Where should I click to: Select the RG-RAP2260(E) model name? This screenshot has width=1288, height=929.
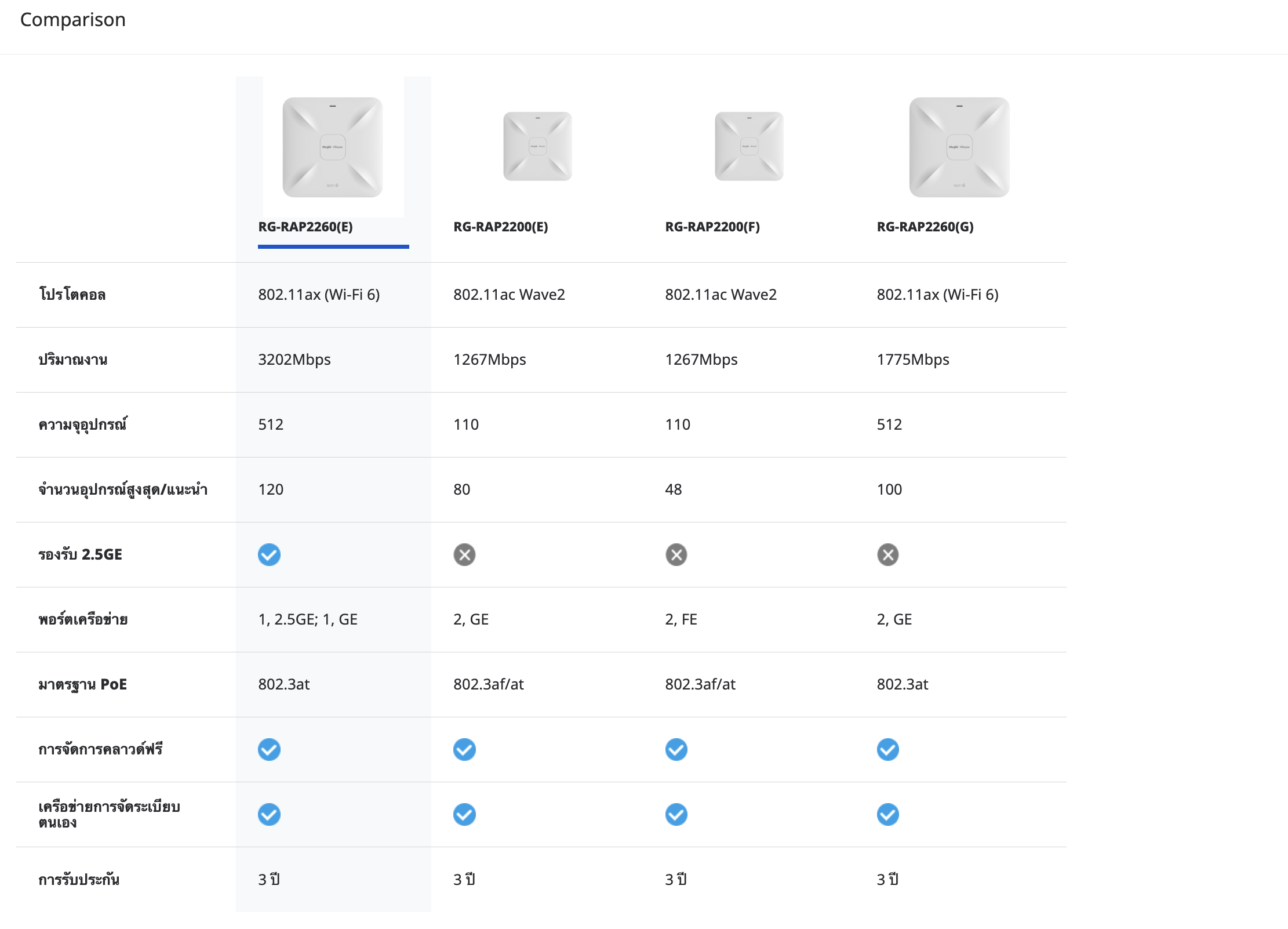[305, 227]
